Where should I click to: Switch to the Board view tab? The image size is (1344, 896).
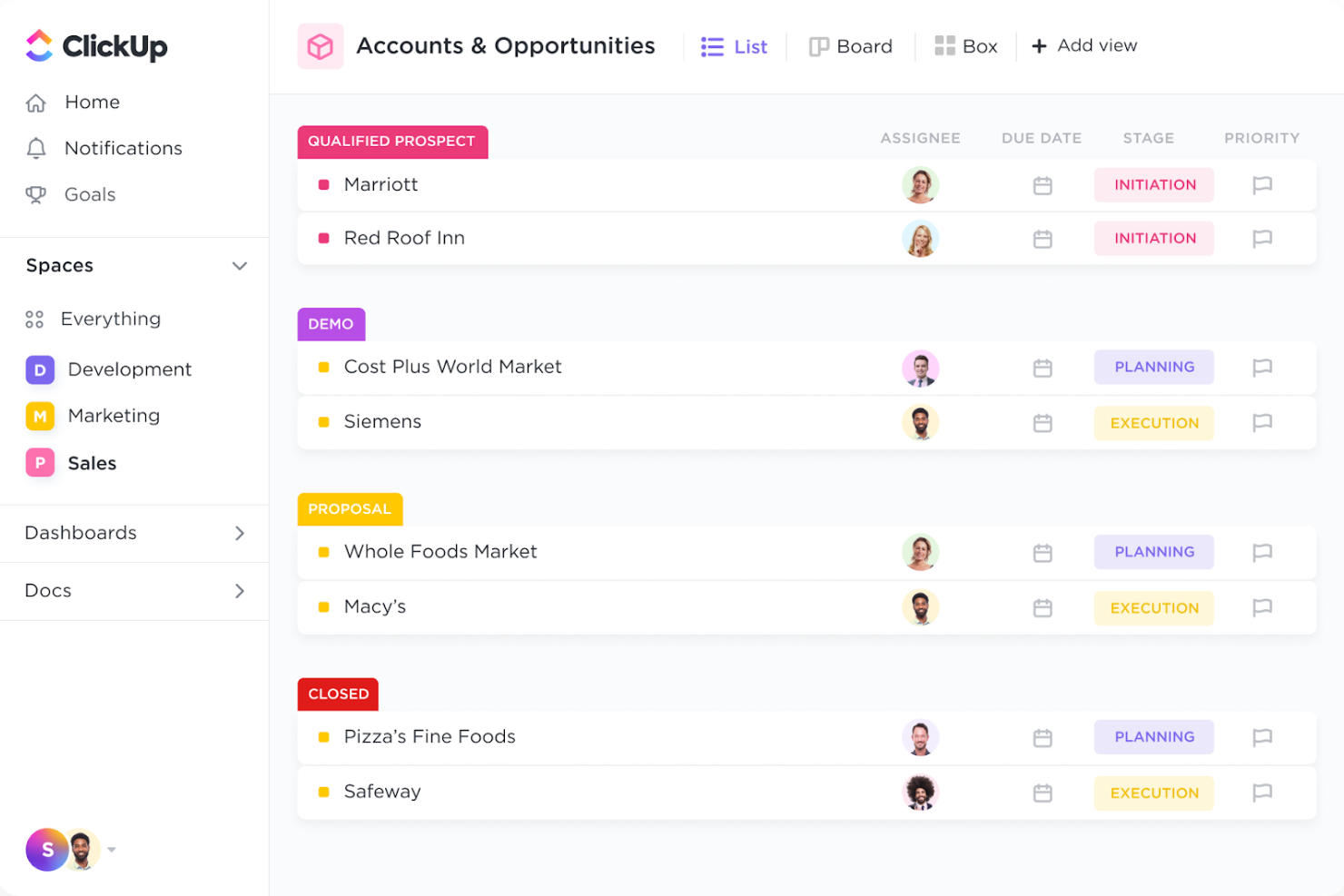(851, 45)
